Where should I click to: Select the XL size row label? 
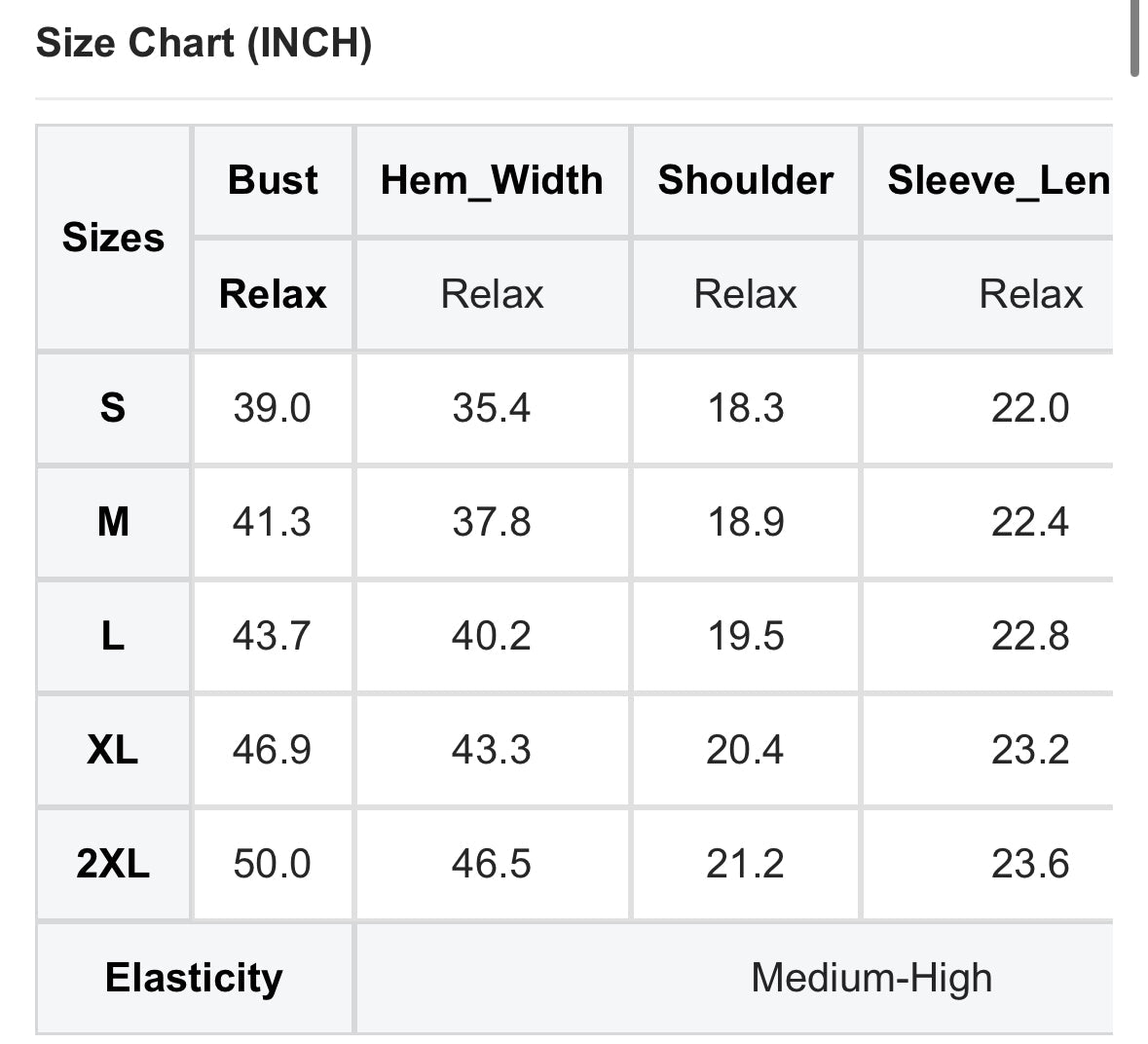pos(113,750)
